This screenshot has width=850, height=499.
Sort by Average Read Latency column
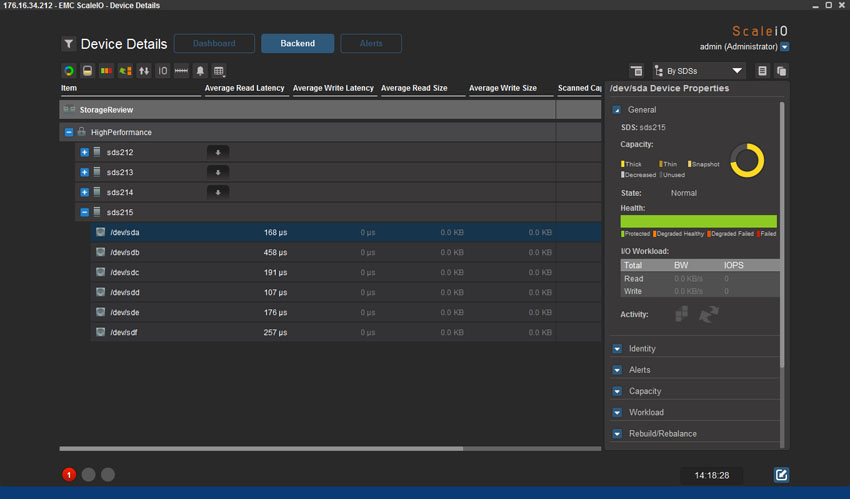pyautogui.click(x=244, y=88)
